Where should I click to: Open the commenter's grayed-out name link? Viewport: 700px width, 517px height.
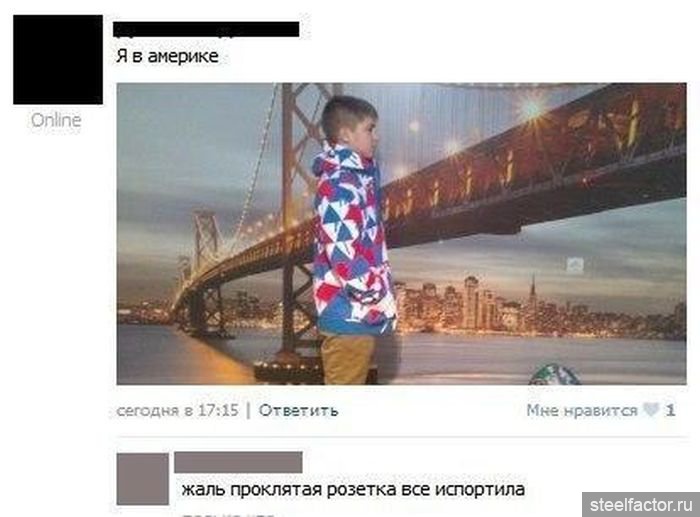pyautogui.click(x=238, y=462)
